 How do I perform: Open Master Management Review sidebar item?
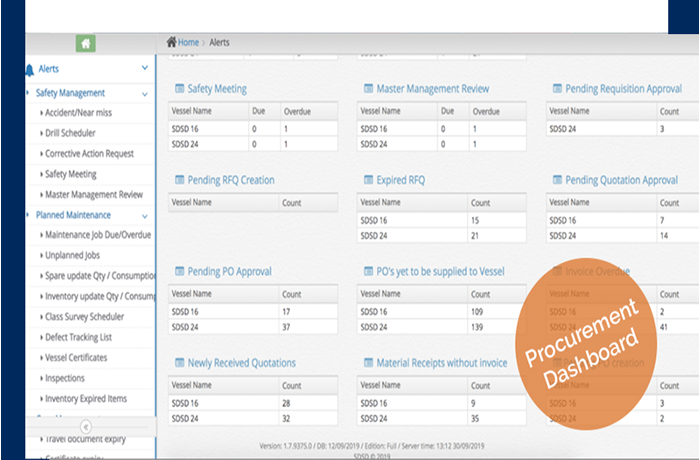click(94, 195)
